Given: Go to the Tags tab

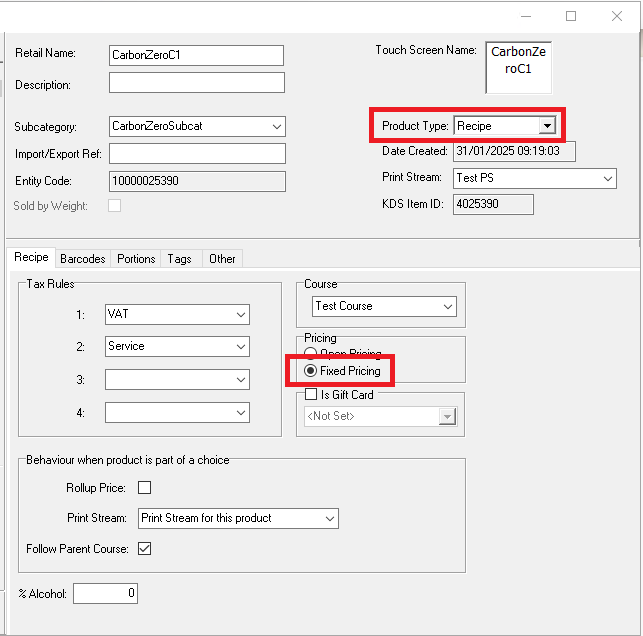Looking at the screenshot, I should click(179, 259).
